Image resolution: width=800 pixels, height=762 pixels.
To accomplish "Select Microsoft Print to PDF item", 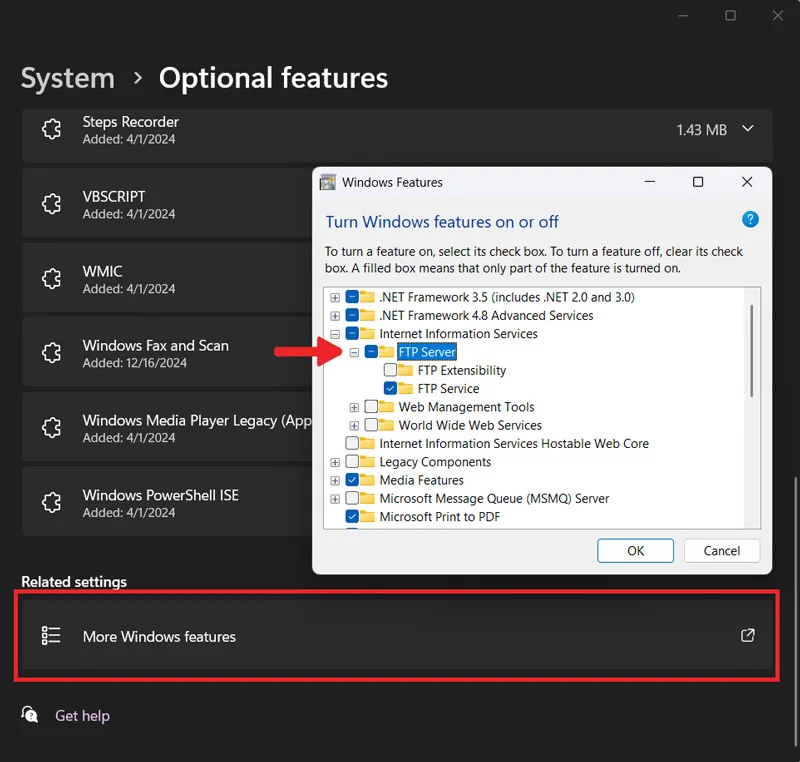I will pyautogui.click(x=439, y=517).
